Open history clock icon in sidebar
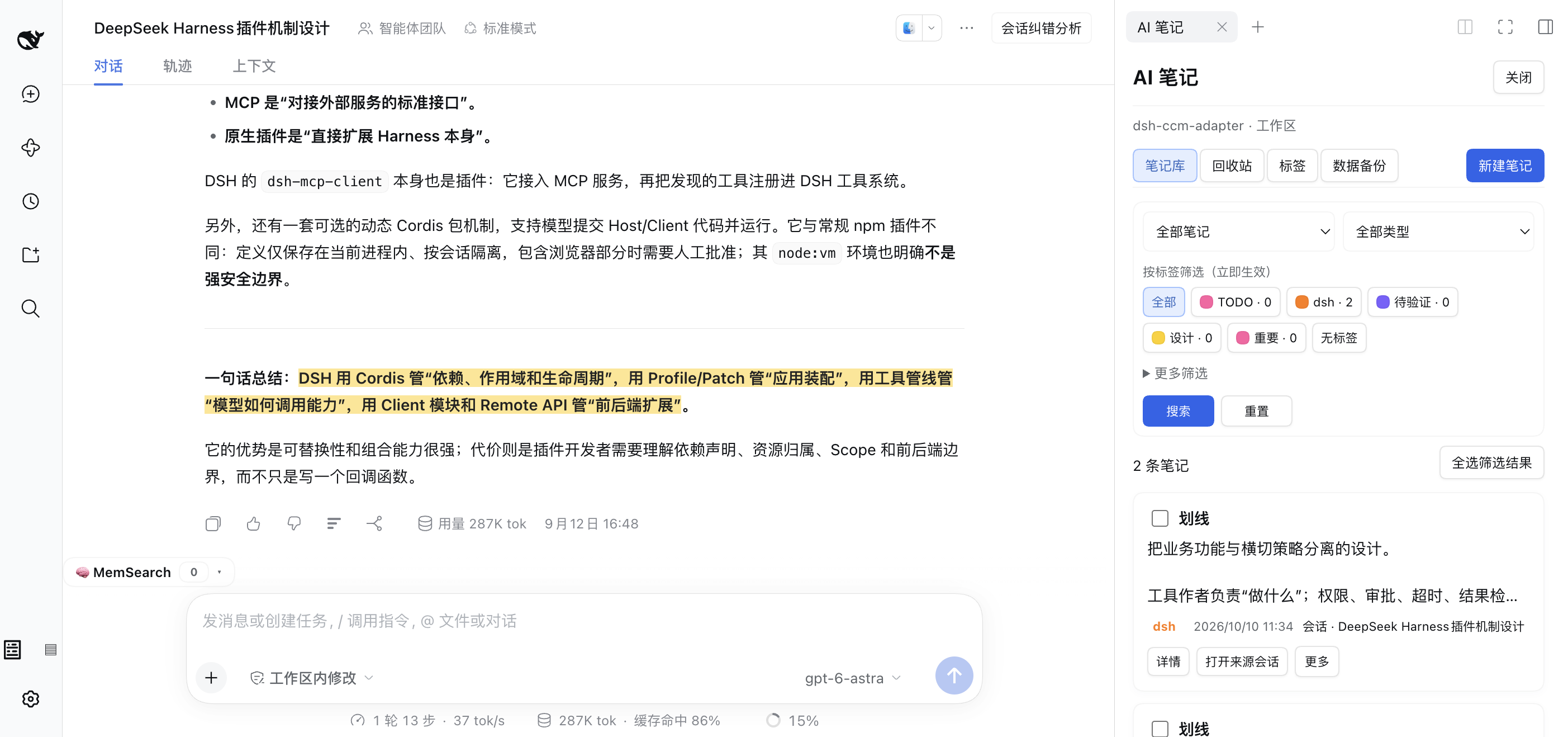 click(x=30, y=202)
